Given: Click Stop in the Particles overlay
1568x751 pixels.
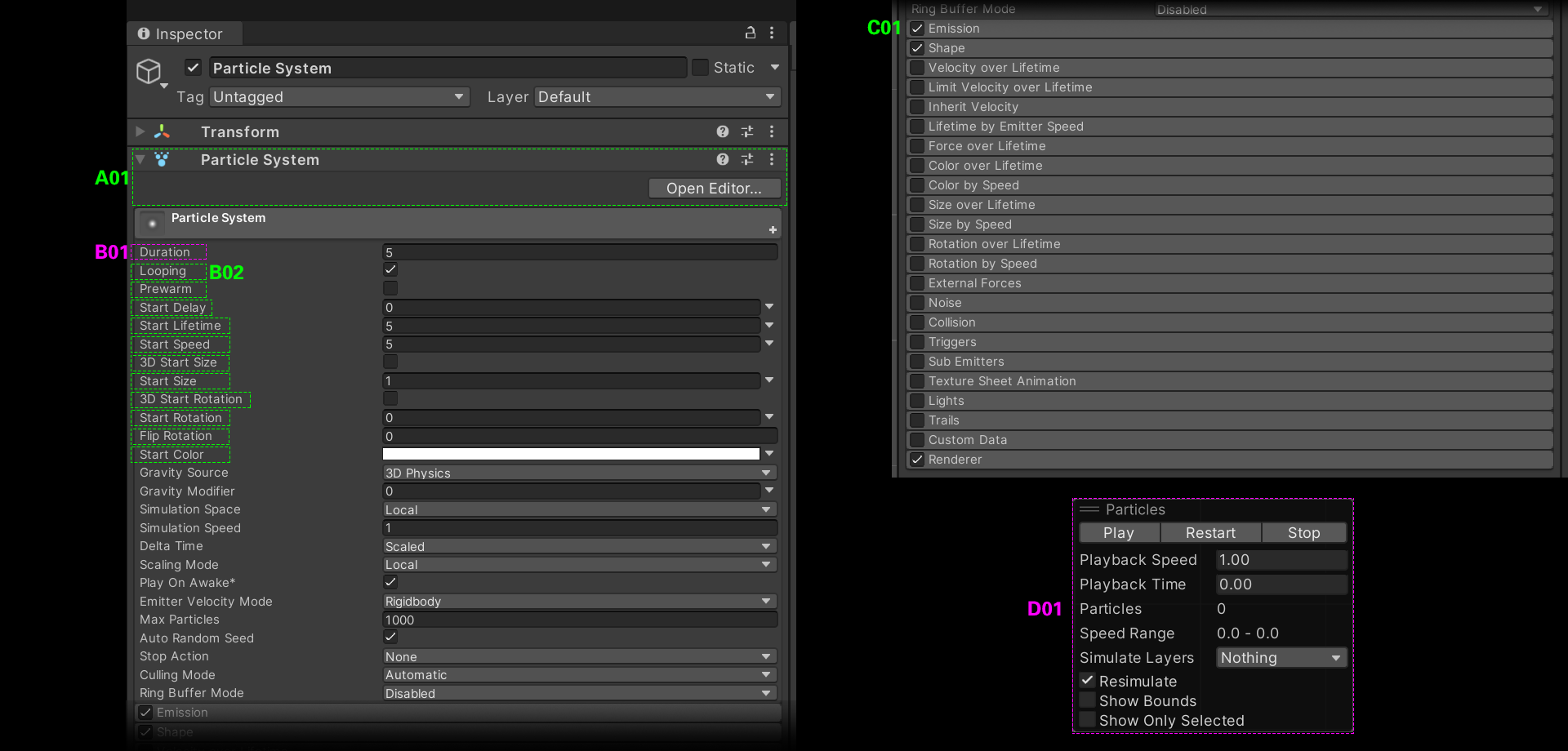Looking at the screenshot, I should 1304,533.
